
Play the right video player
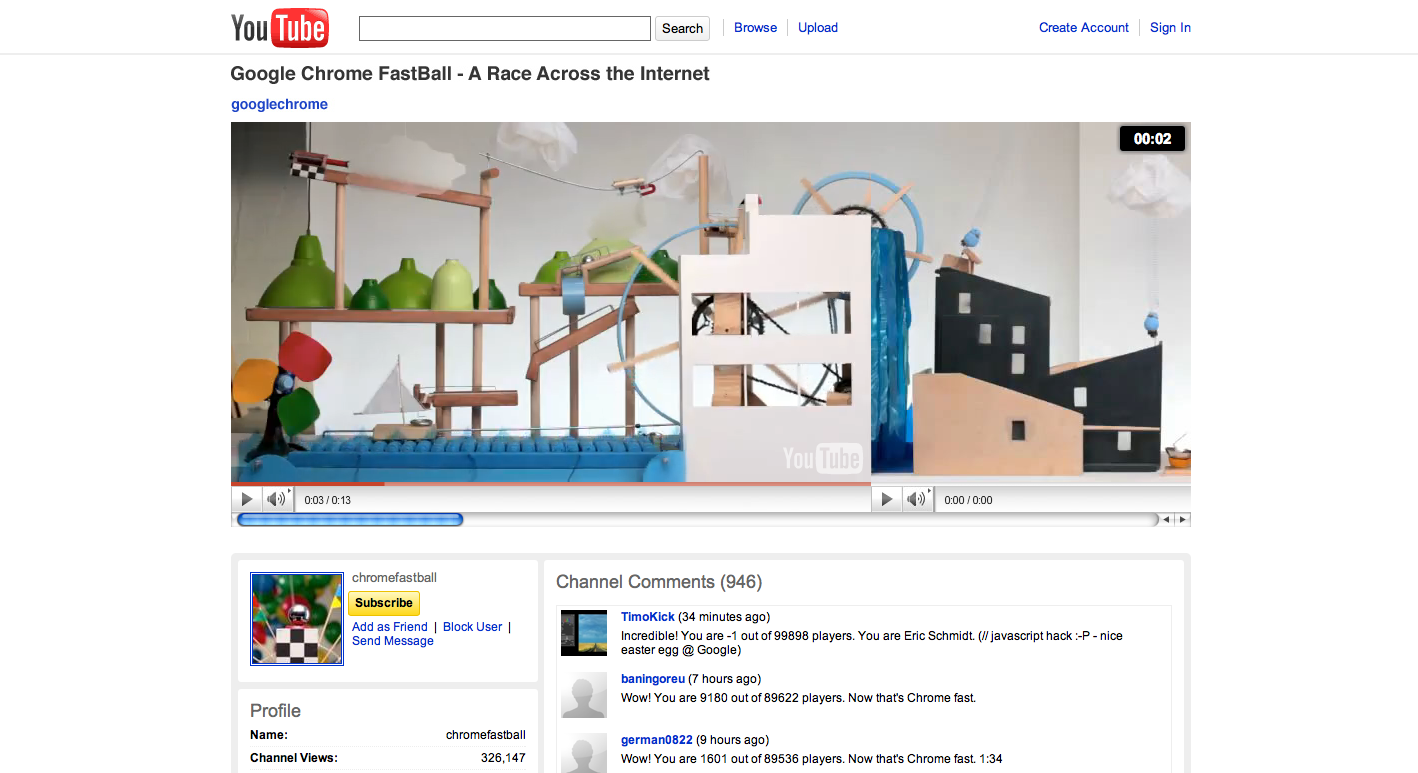tap(886, 499)
